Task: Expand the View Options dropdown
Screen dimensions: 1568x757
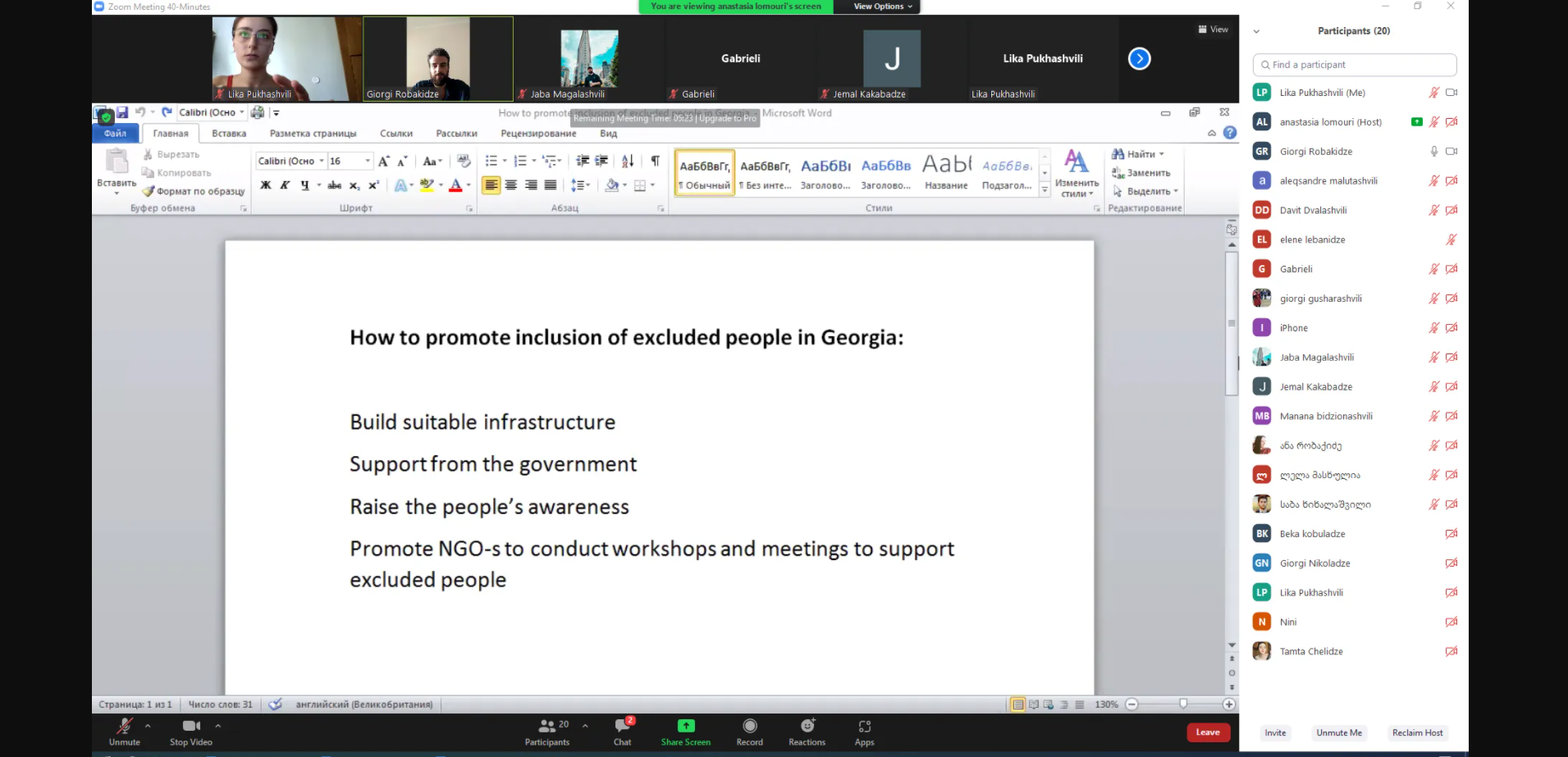Action: (882, 7)
